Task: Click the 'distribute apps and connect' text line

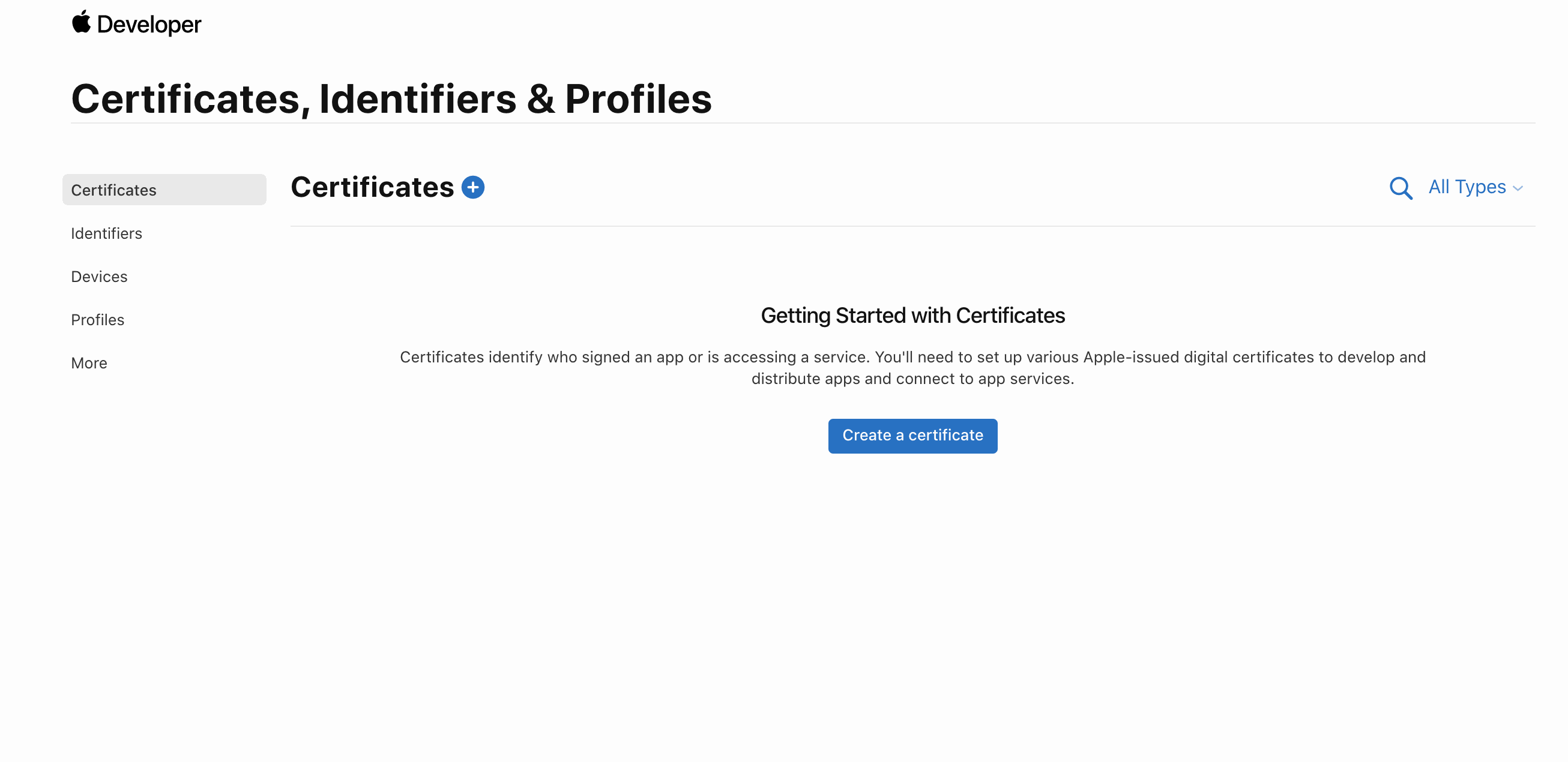Action: 912,379
